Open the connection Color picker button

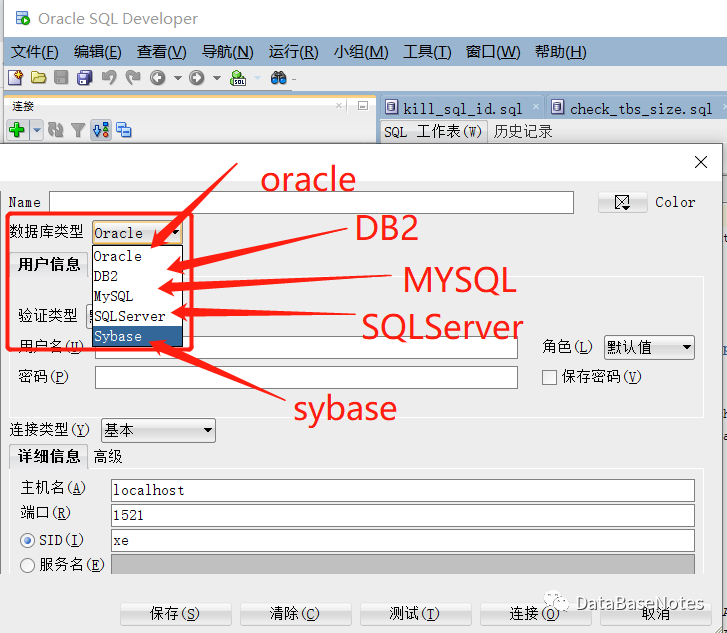tap(622, 203)
